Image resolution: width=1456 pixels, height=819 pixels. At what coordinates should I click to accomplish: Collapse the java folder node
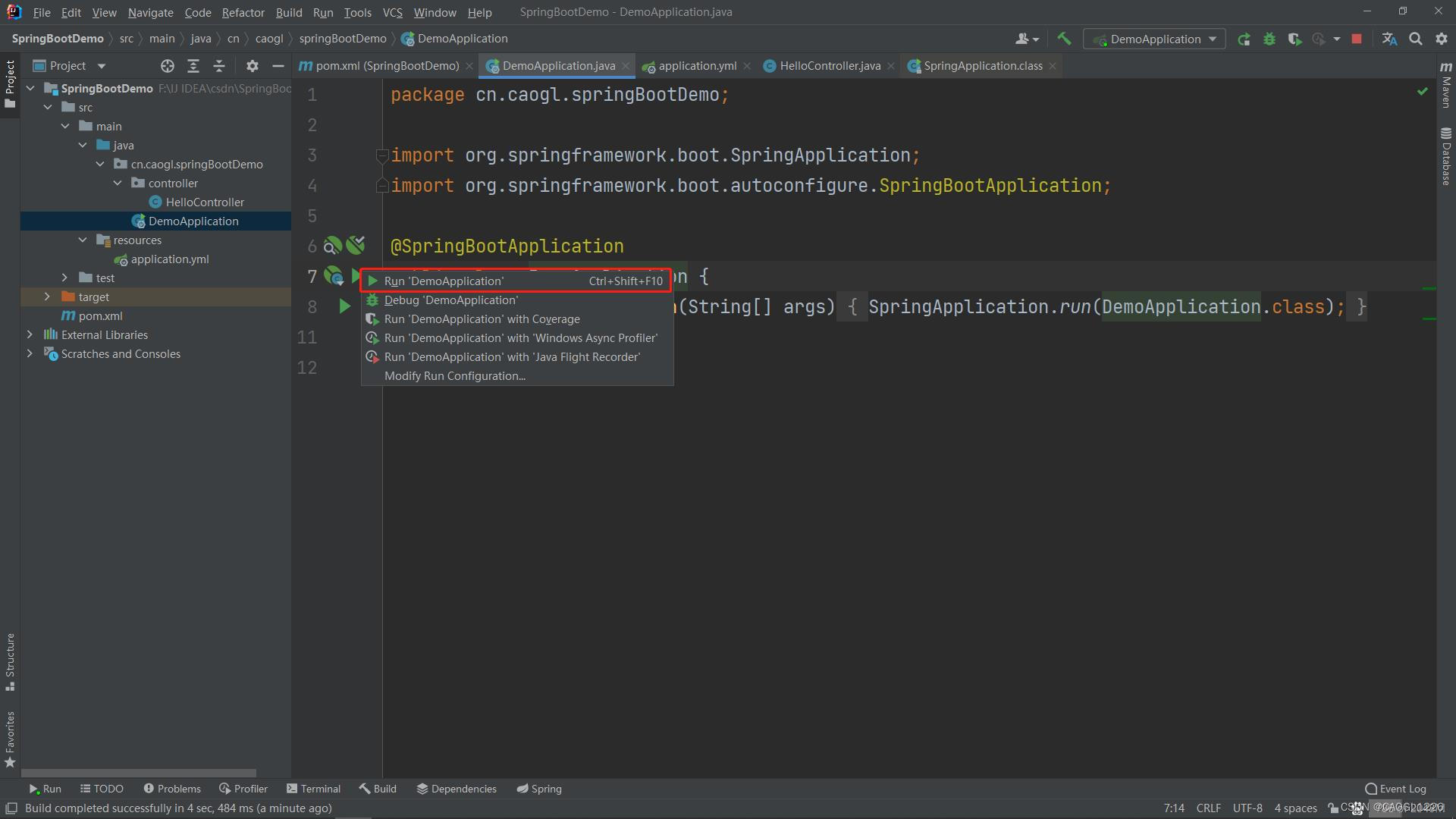[x=83, y=145]
